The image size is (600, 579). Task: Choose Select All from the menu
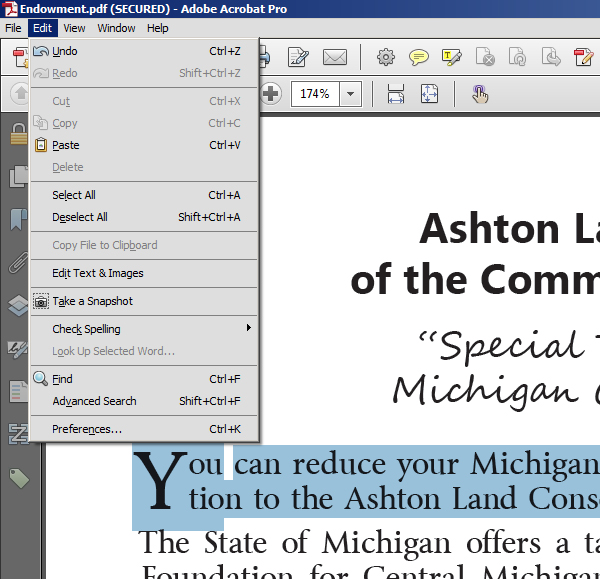(74, 195)
